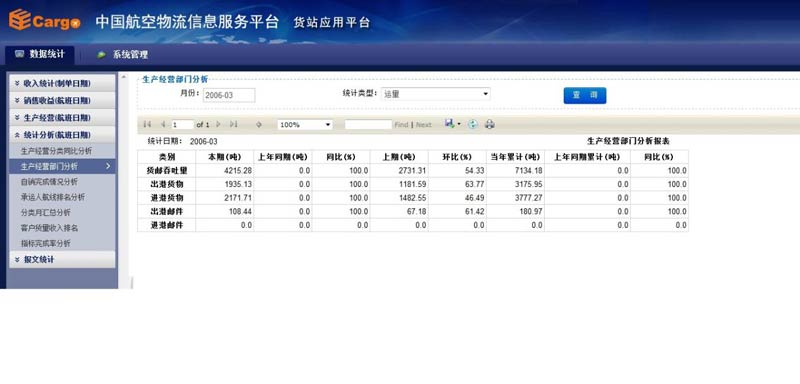
Task: Click the back to parent report icon
Action: 259,124
